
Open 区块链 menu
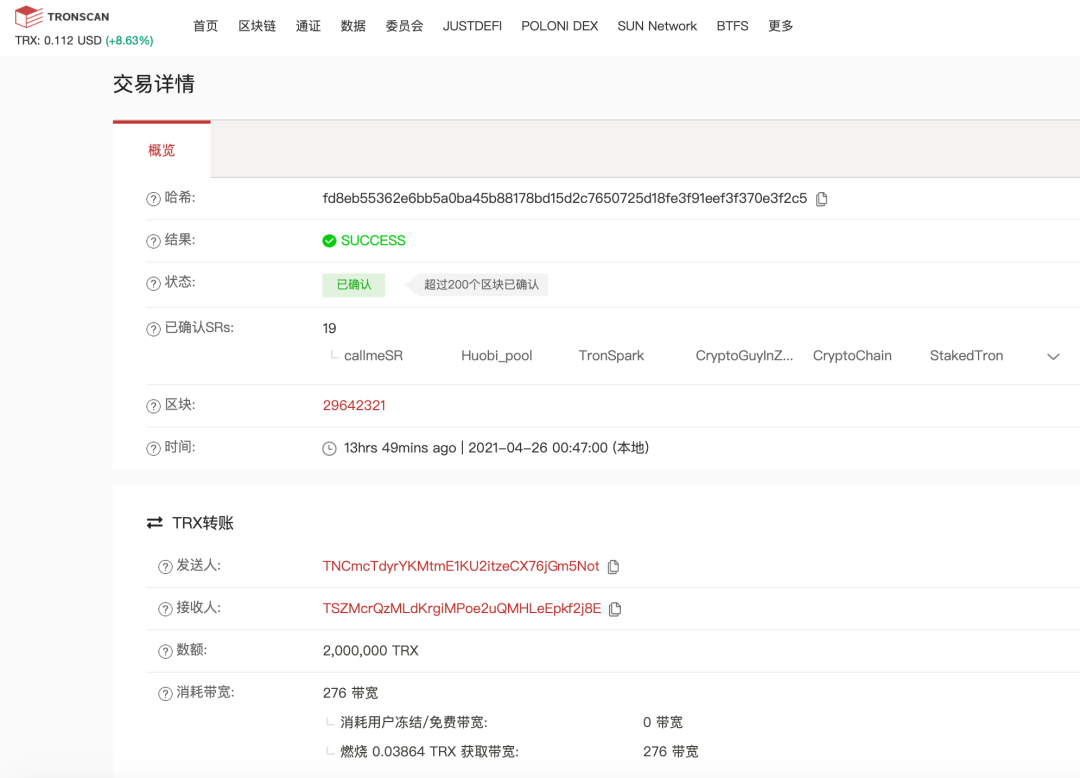coord(257,26)
